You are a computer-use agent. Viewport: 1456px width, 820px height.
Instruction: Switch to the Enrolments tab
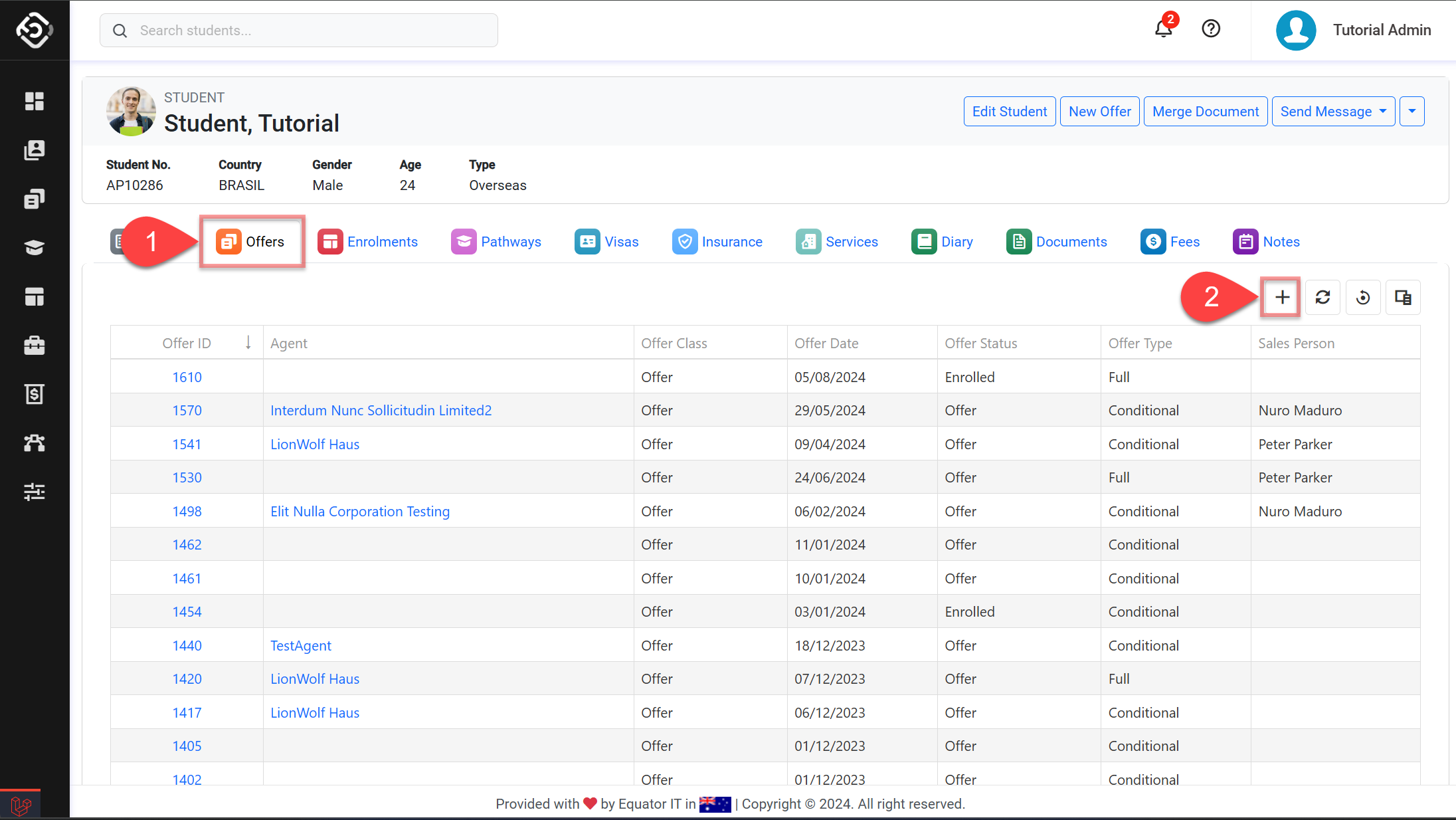[368, 242]
